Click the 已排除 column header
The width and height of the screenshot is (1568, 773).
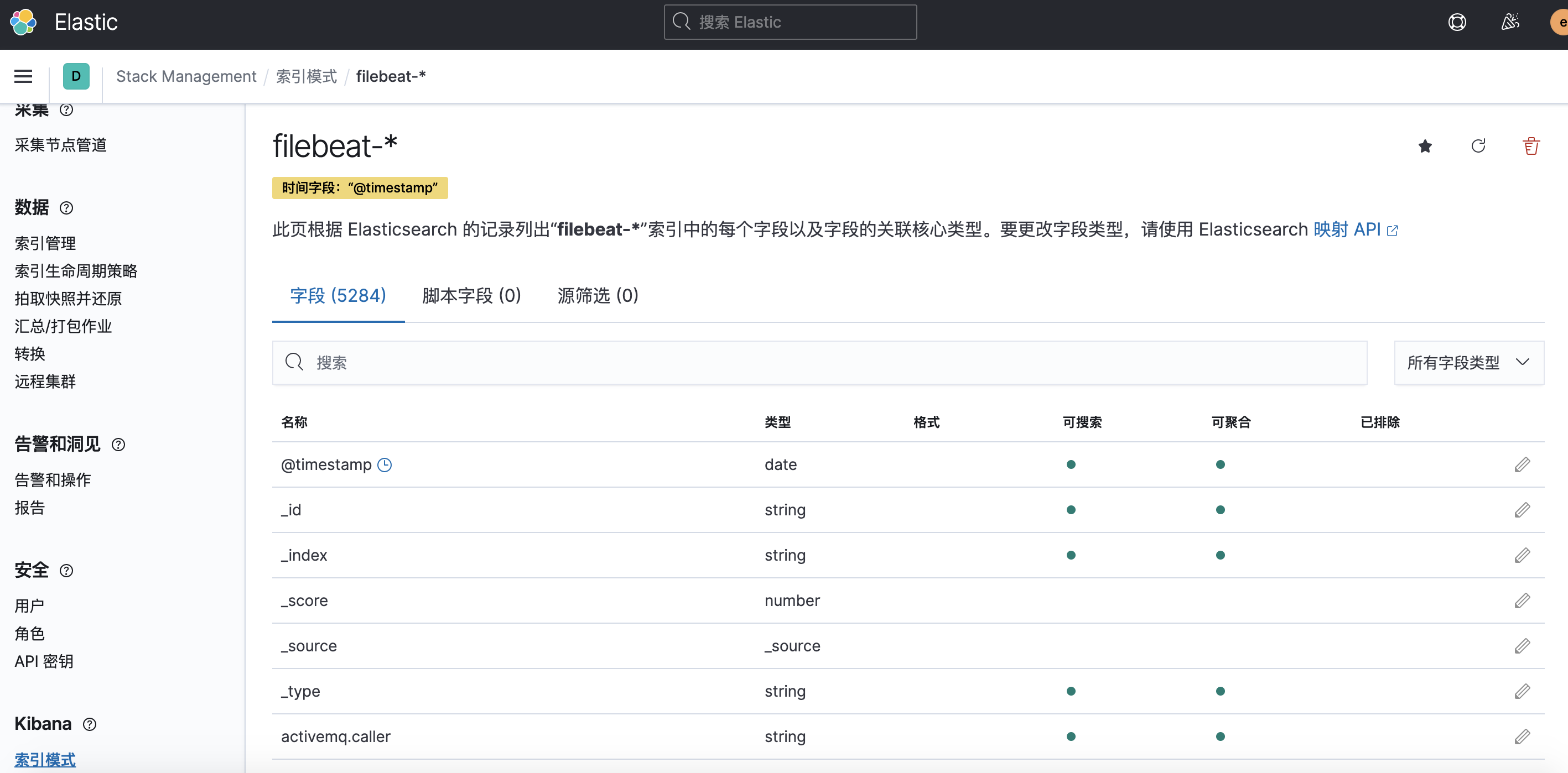1380,422
